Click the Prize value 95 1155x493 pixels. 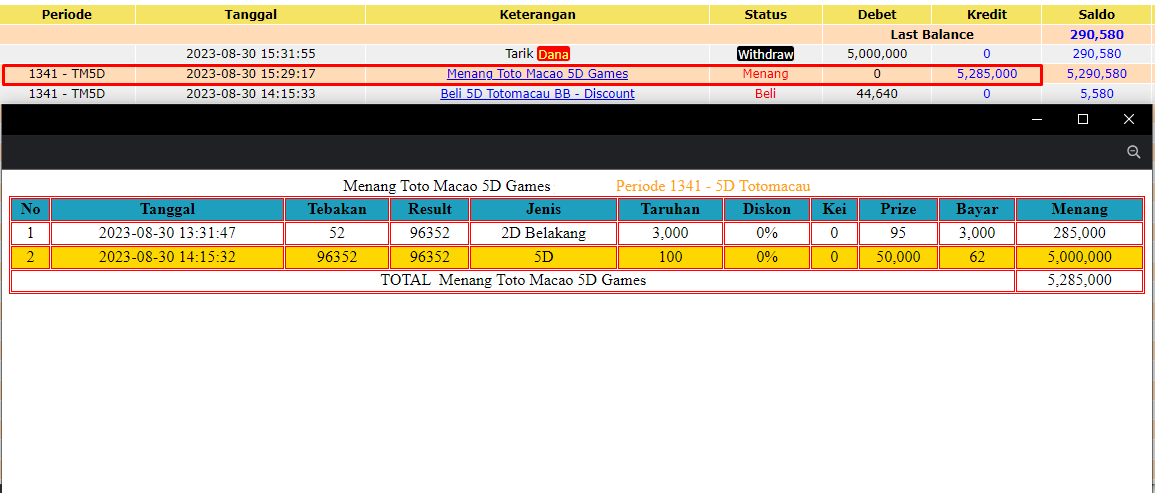[898, 234]
